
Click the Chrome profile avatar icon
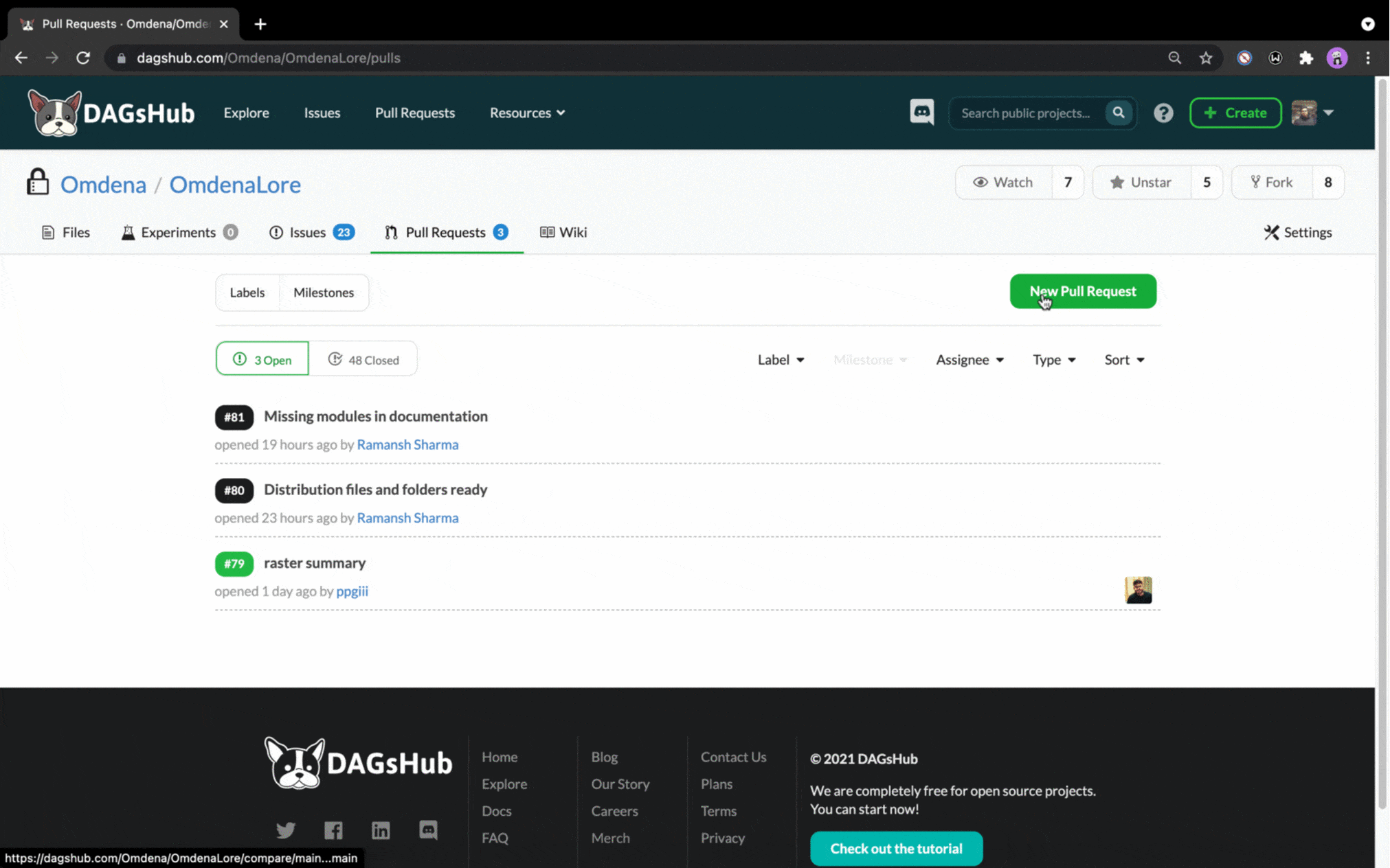click(x=1337, y=58)
